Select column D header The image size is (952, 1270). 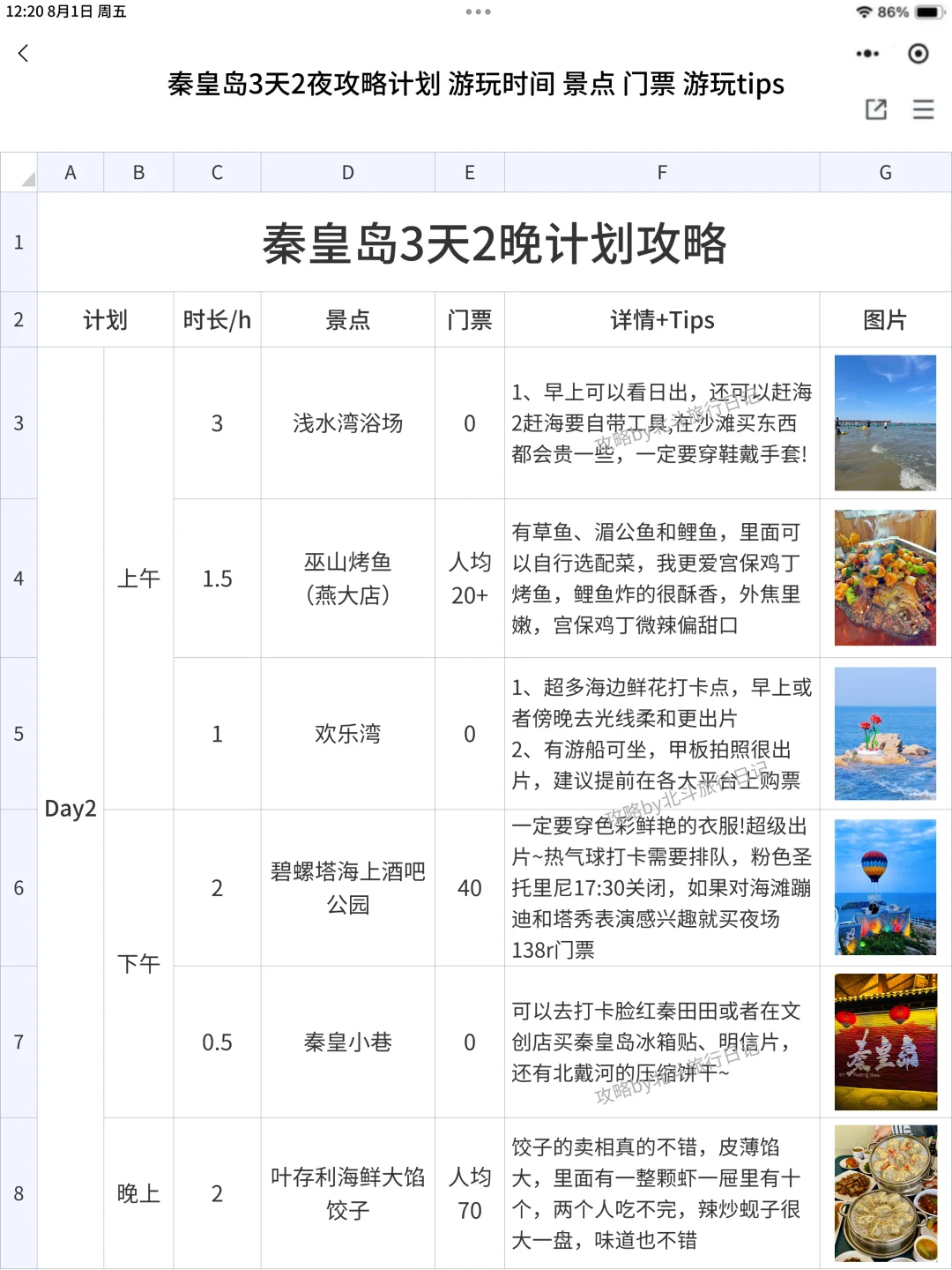(x=348, y=173)
